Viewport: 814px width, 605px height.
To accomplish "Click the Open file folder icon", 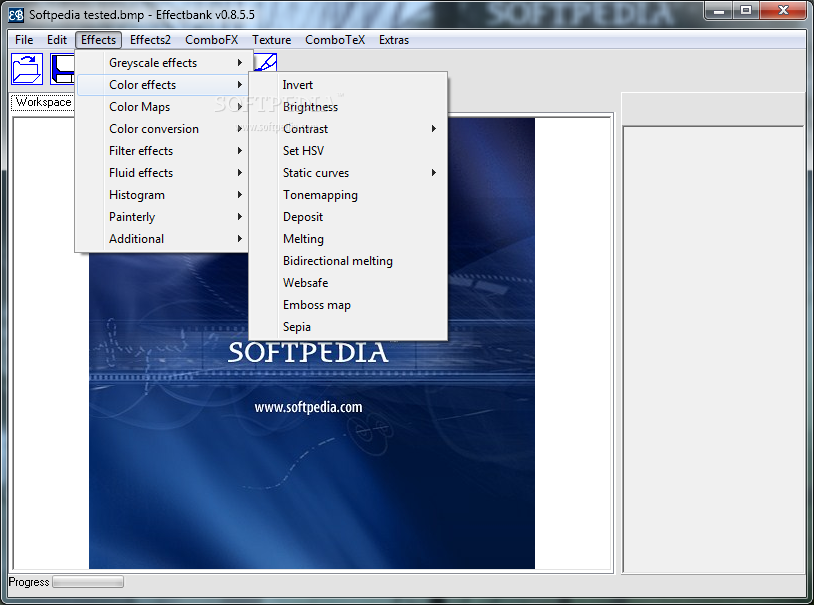I will point(27,69).
